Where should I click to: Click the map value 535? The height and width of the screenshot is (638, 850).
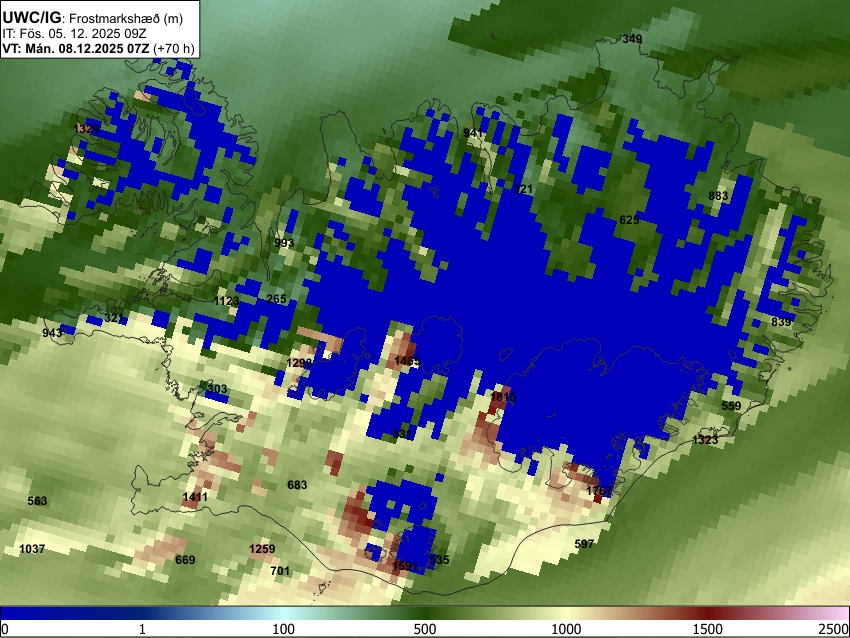pos(439,560)
